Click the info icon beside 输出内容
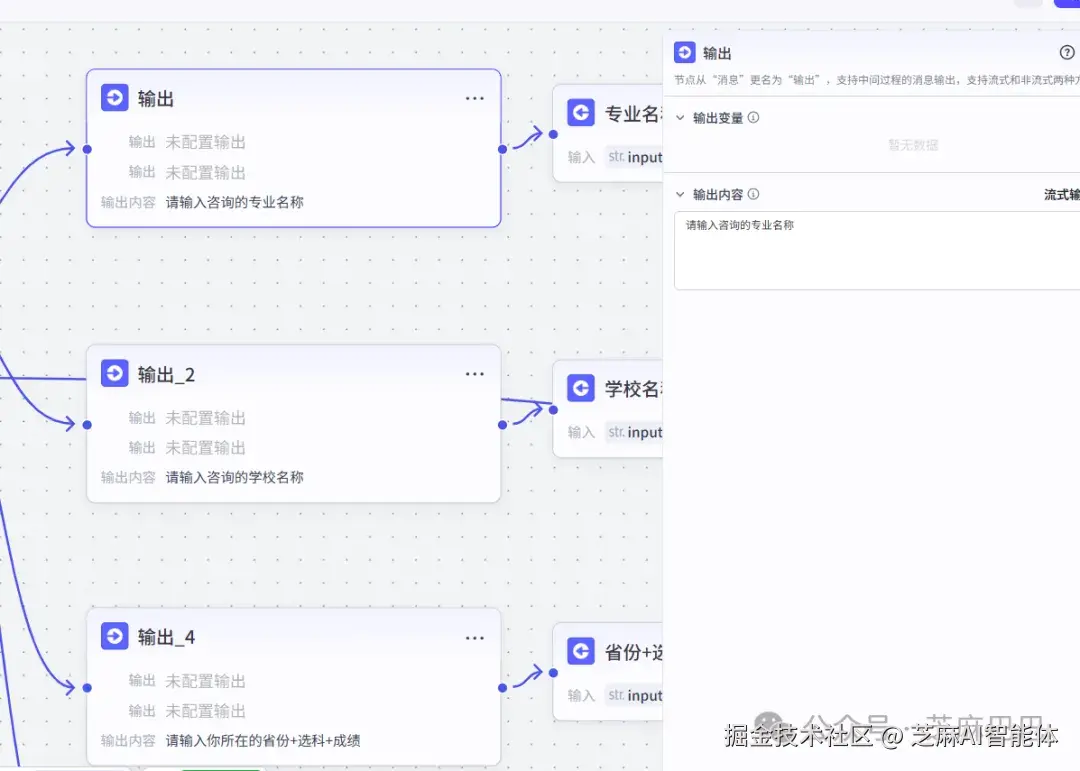 [751, 193]
